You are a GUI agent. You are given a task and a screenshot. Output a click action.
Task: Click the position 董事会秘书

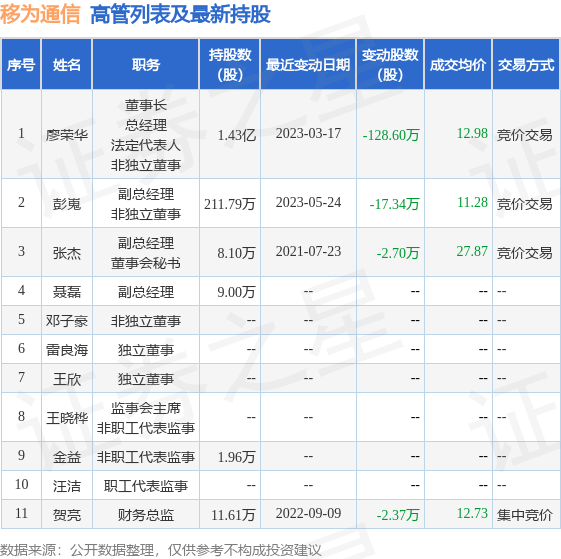coord(146,263)
